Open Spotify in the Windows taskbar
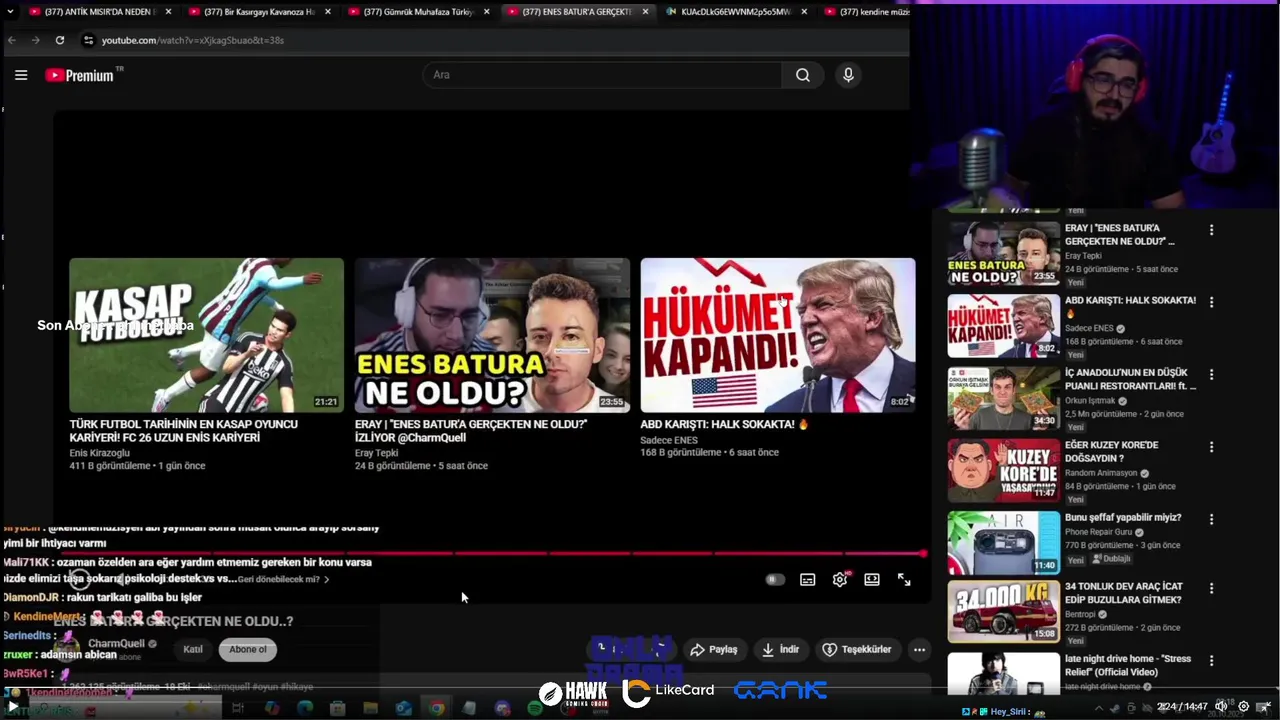1280x720 pixels. tap(535, 708)
